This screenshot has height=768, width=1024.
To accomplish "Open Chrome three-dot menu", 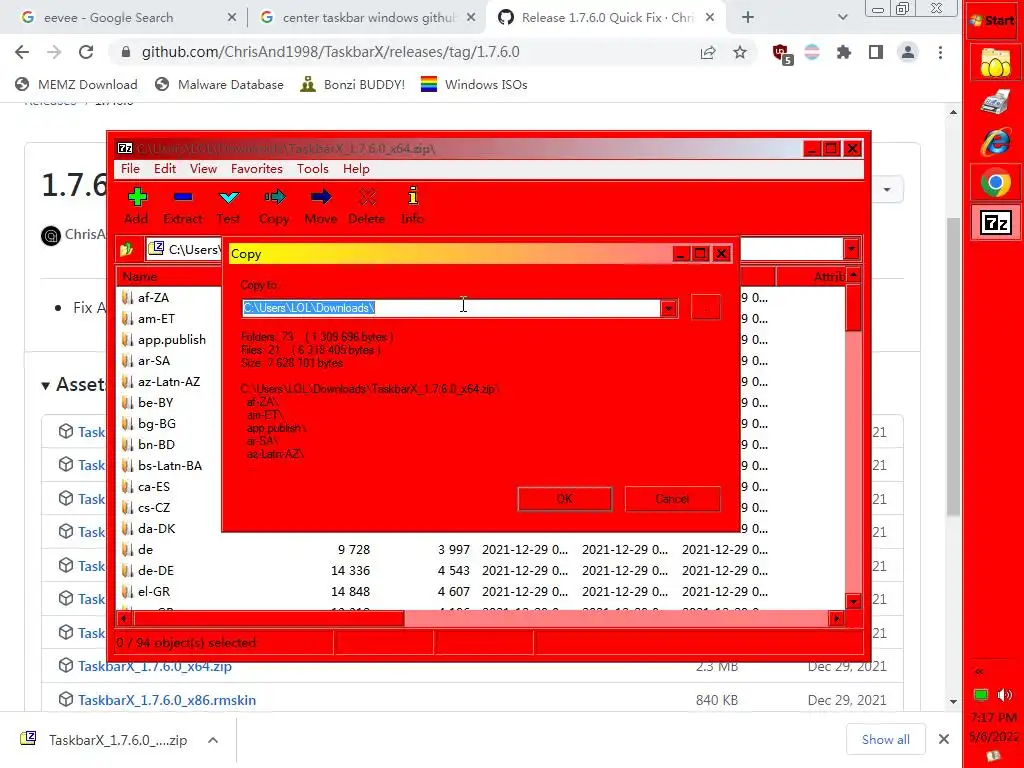I will [x=940, y=52].
